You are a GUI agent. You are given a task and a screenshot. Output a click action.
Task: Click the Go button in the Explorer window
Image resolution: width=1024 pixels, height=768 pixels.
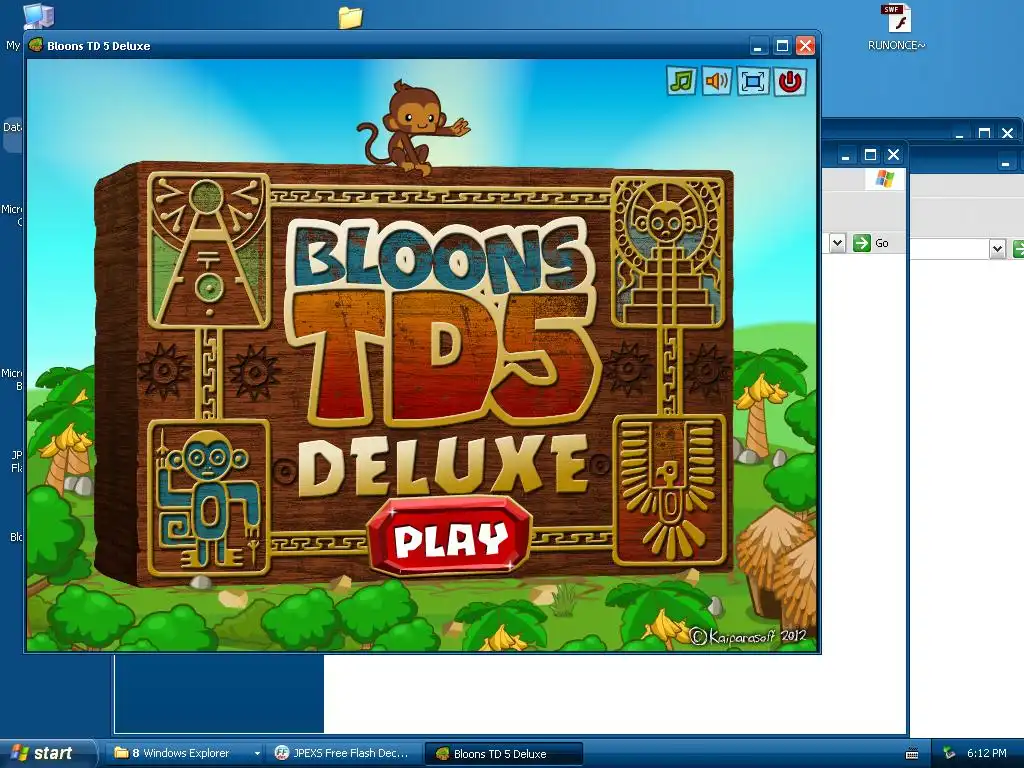(x=872, y=244)
